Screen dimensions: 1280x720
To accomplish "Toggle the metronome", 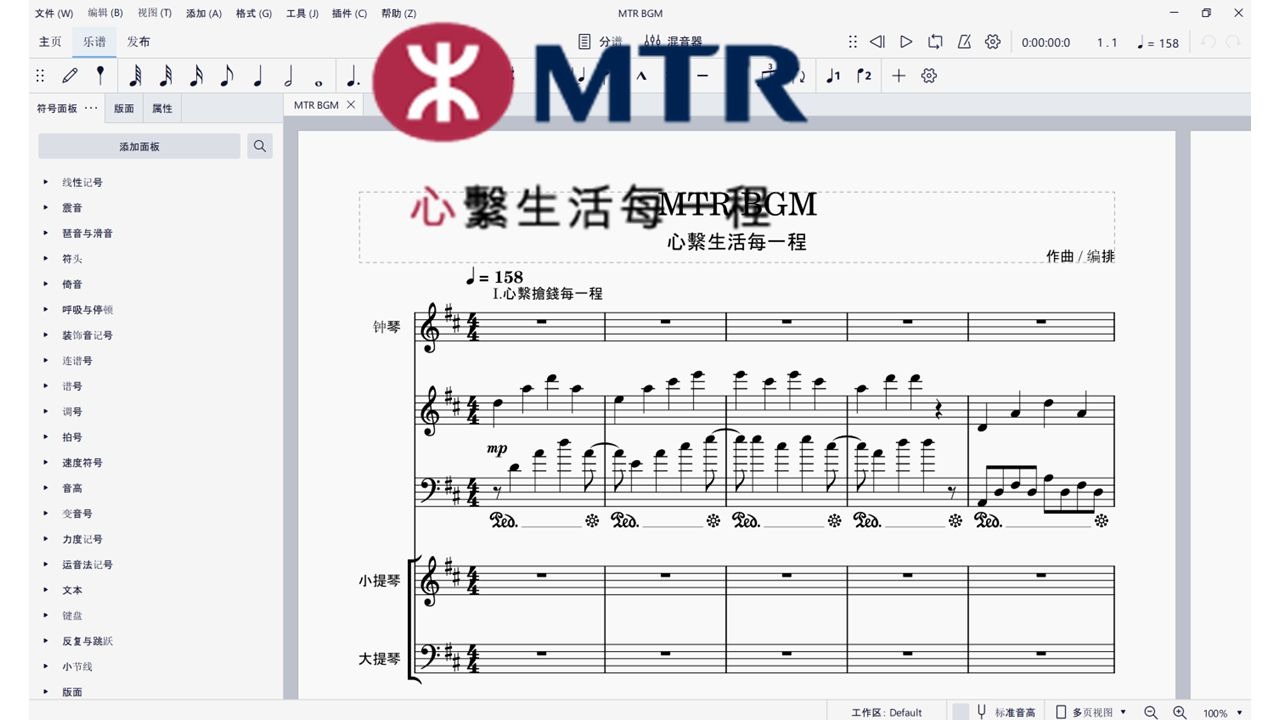I will (x=964, y=42).
